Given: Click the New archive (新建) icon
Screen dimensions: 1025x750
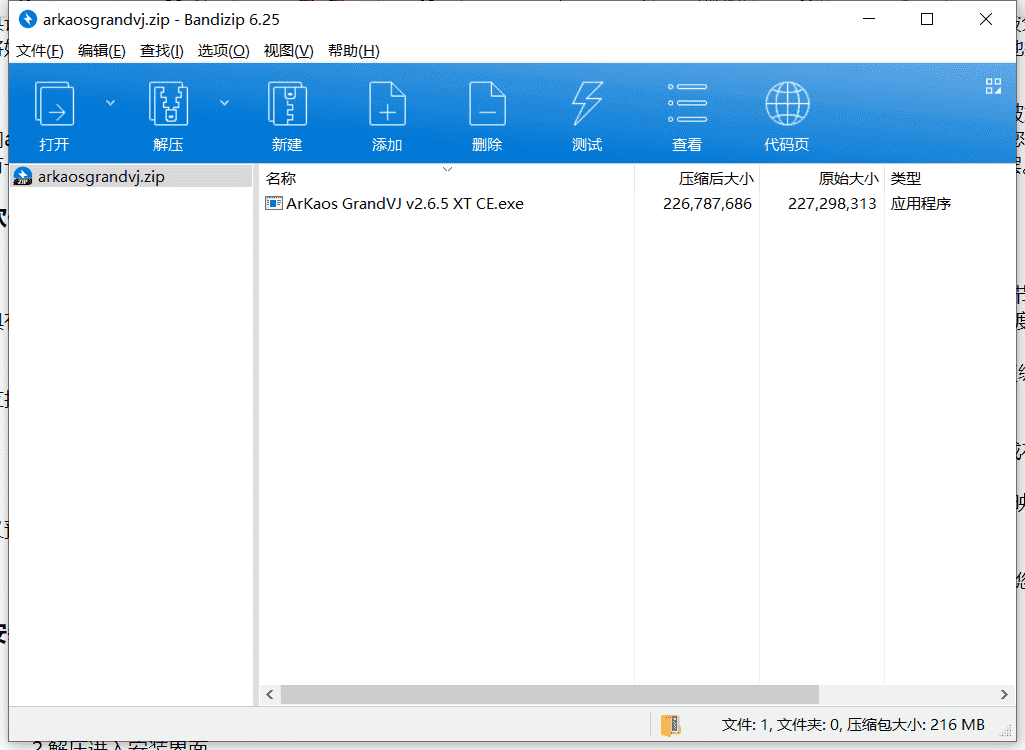Looking at the screenshot, I should [x=287, y=103].
